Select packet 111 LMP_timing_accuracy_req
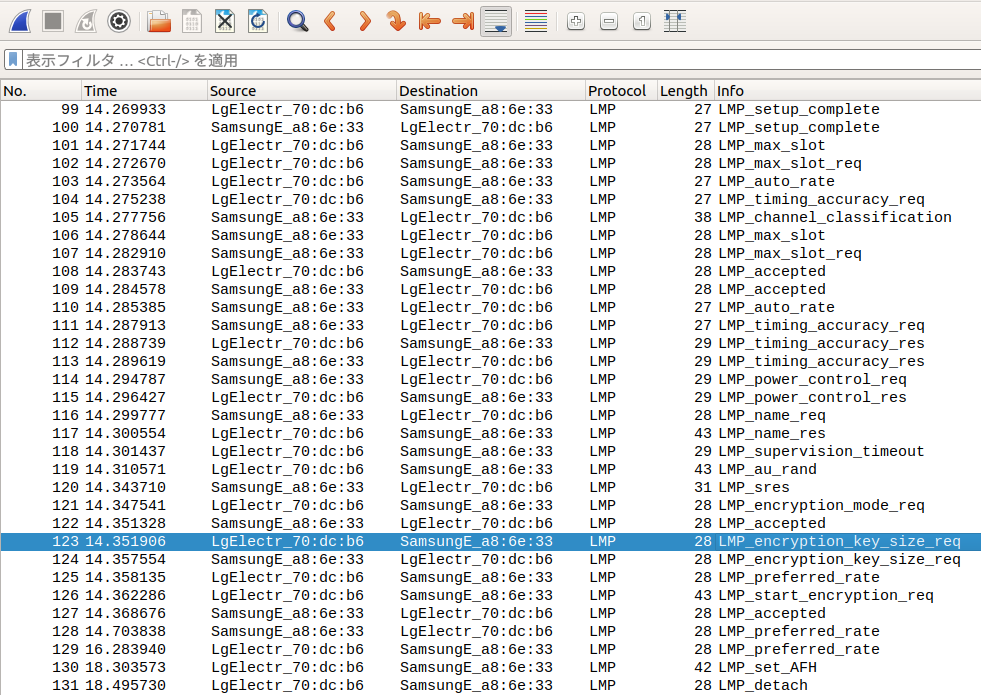 (x=490, y=325)
